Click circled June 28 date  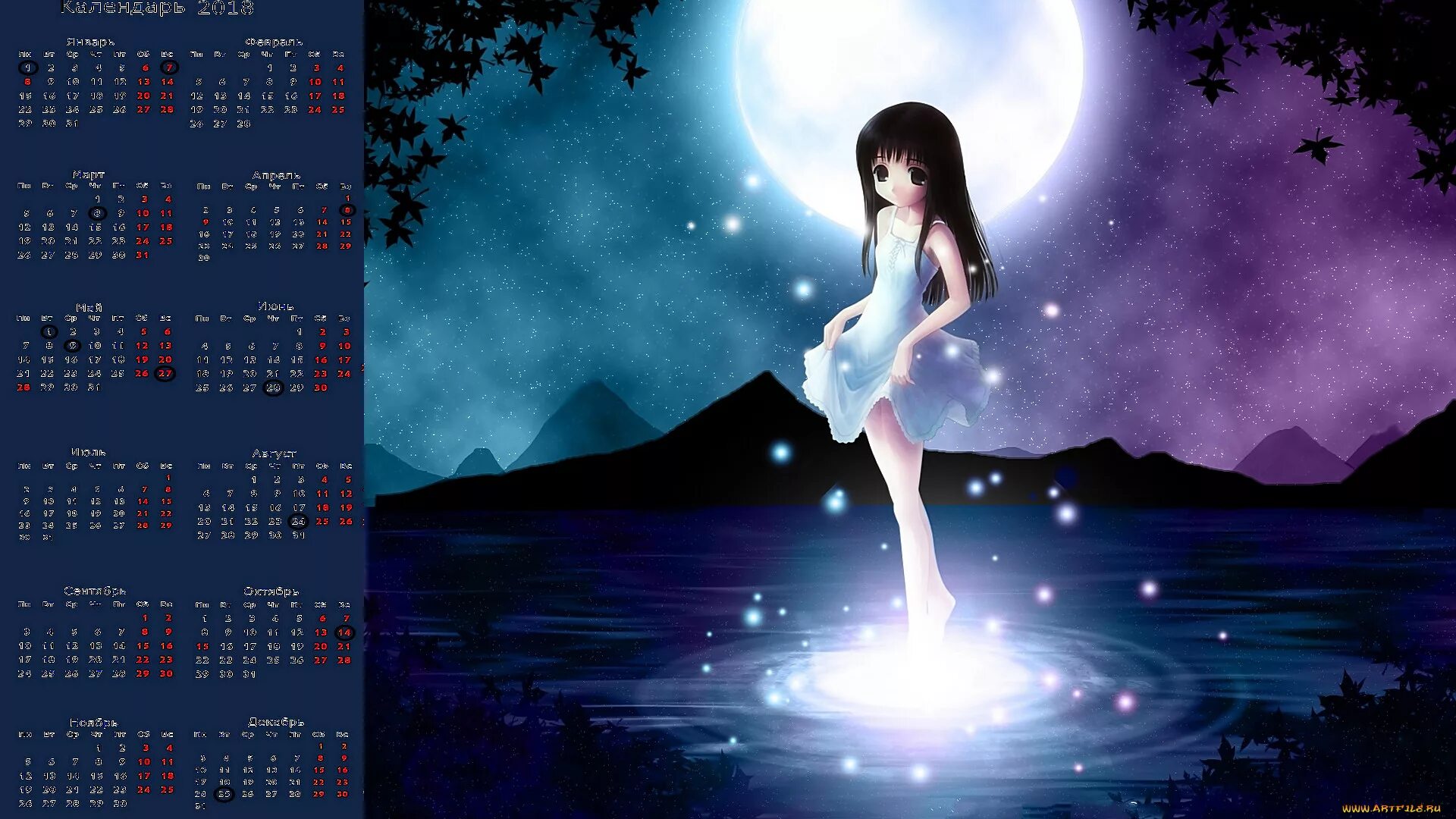[x=273, y=388]
